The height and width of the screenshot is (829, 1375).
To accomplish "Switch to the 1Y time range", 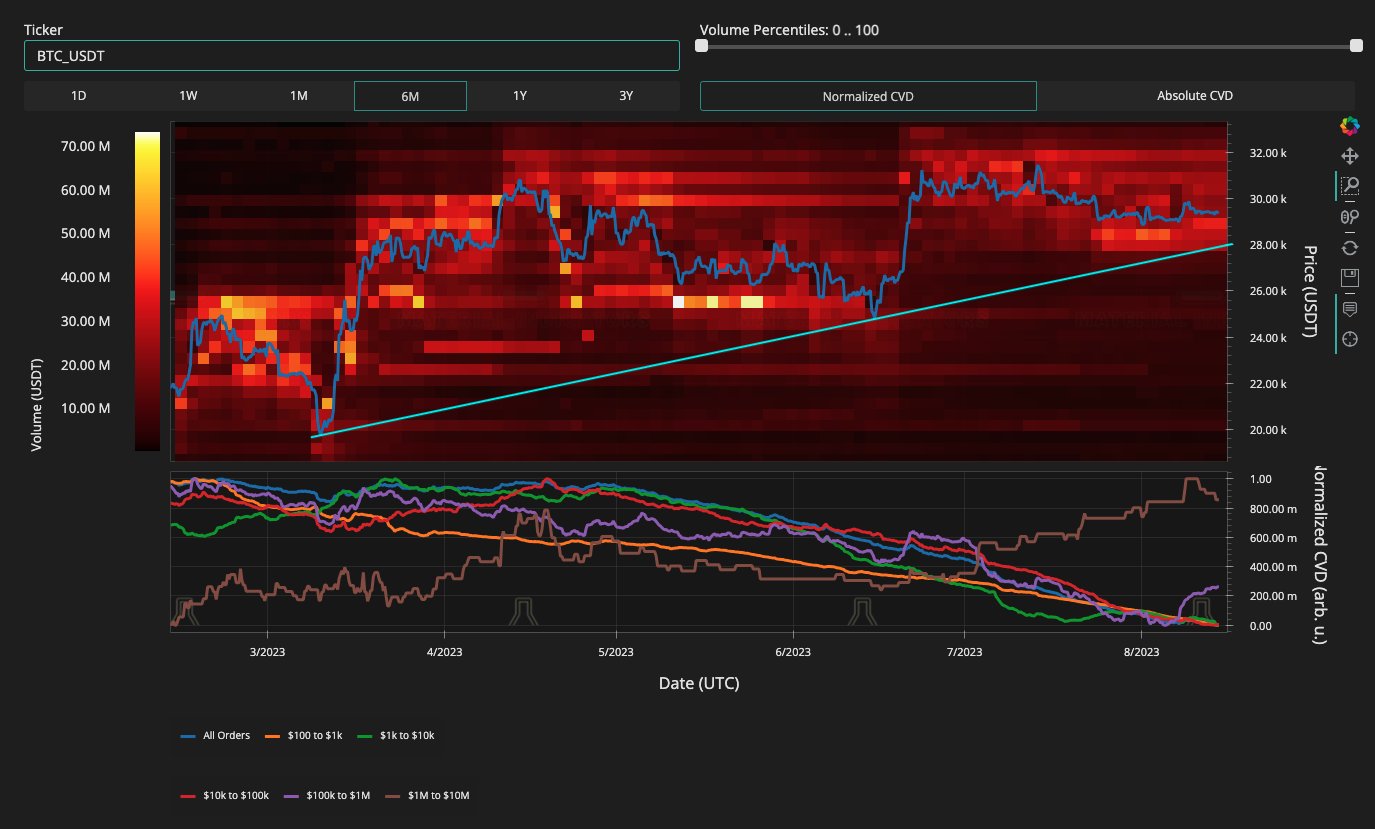I will tap(521, 95).
